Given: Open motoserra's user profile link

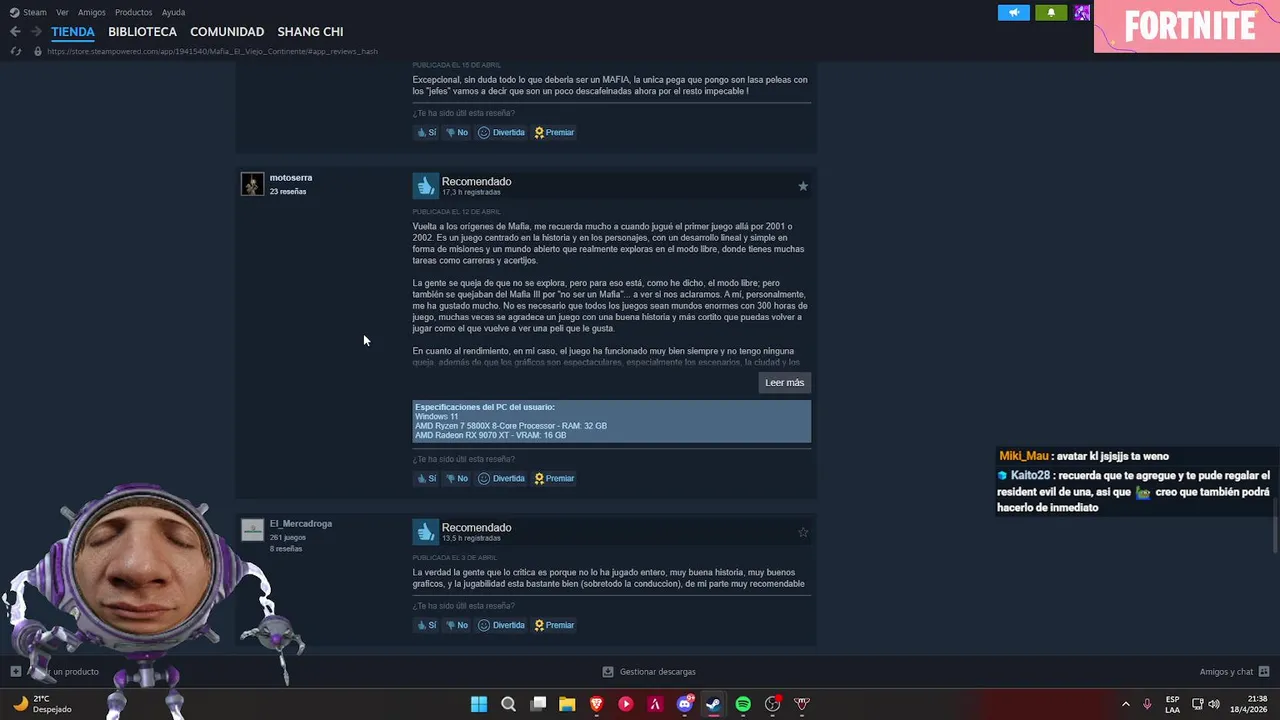Looking at the screenshot, I should coord(291,178).
